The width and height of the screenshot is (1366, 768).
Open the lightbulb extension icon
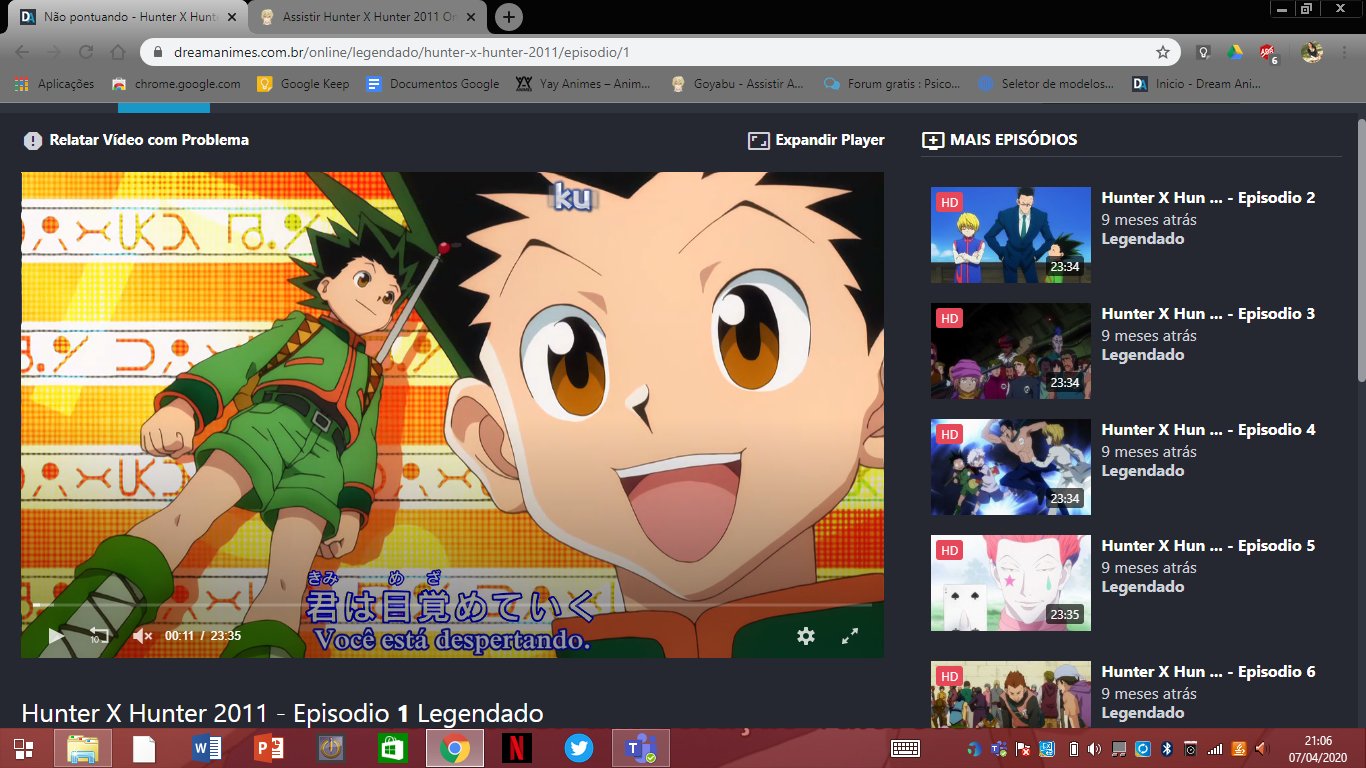(1205, 52)
